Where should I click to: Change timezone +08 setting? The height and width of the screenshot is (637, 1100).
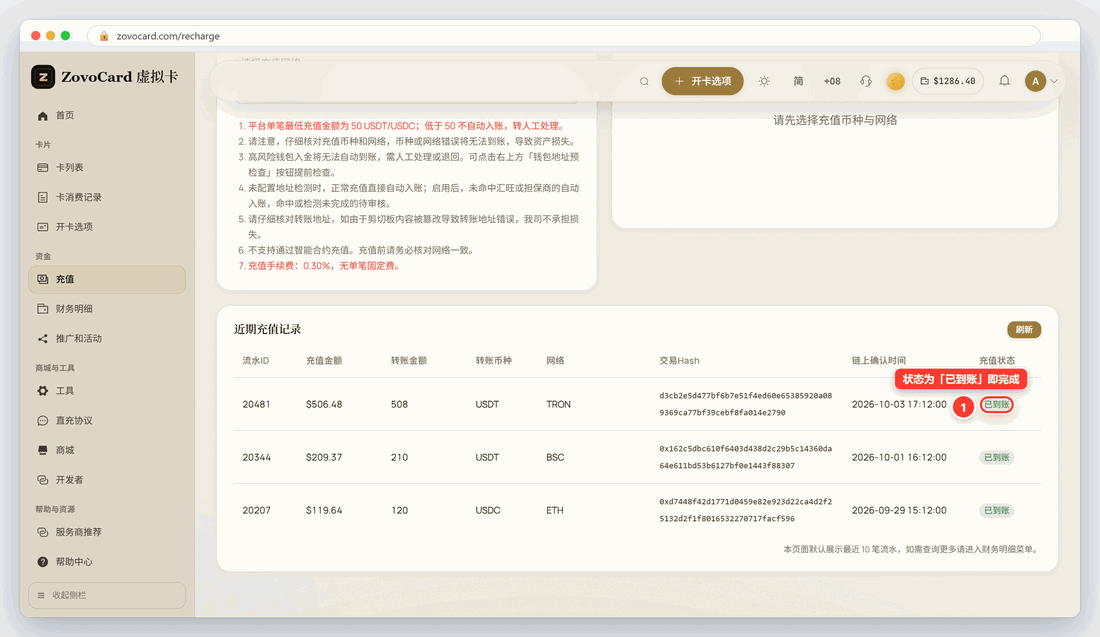pyautogui.click(x=832, y=81)
